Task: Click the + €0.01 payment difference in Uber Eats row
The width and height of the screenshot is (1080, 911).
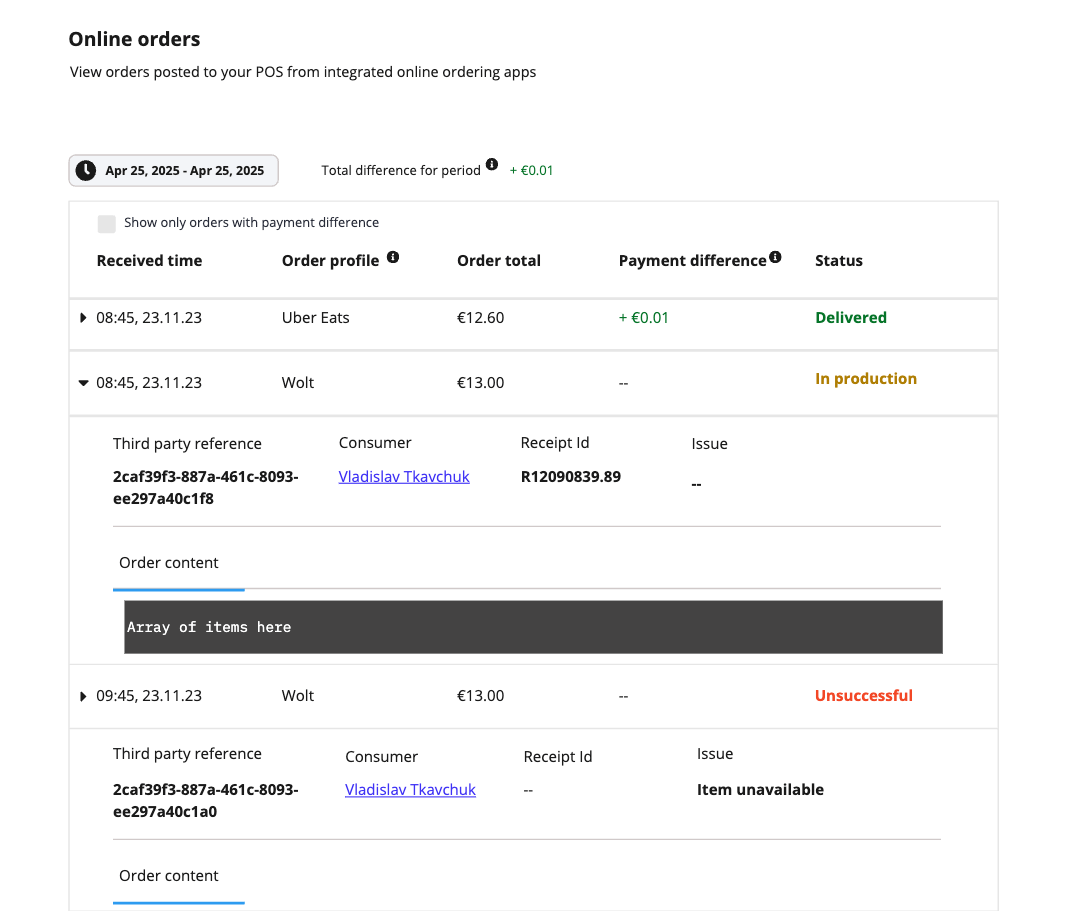Action: 643,317
